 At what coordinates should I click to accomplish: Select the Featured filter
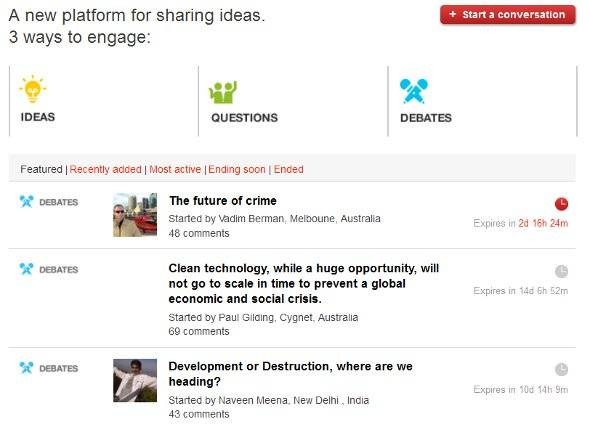(x=41, y=169)
